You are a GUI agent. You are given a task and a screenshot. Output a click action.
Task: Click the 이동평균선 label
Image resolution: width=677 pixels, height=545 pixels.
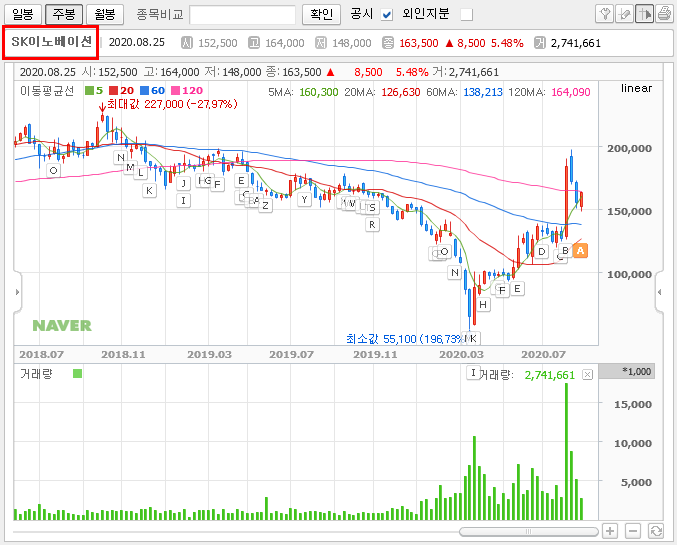tap(47, 91)
